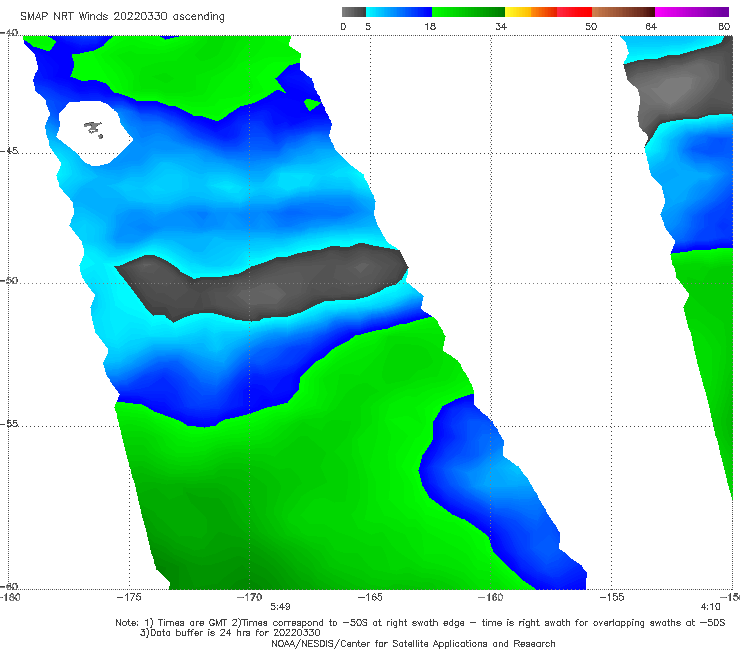Click the small island shape in the white gap
740x650 pixels.
[x=93, y=129]
